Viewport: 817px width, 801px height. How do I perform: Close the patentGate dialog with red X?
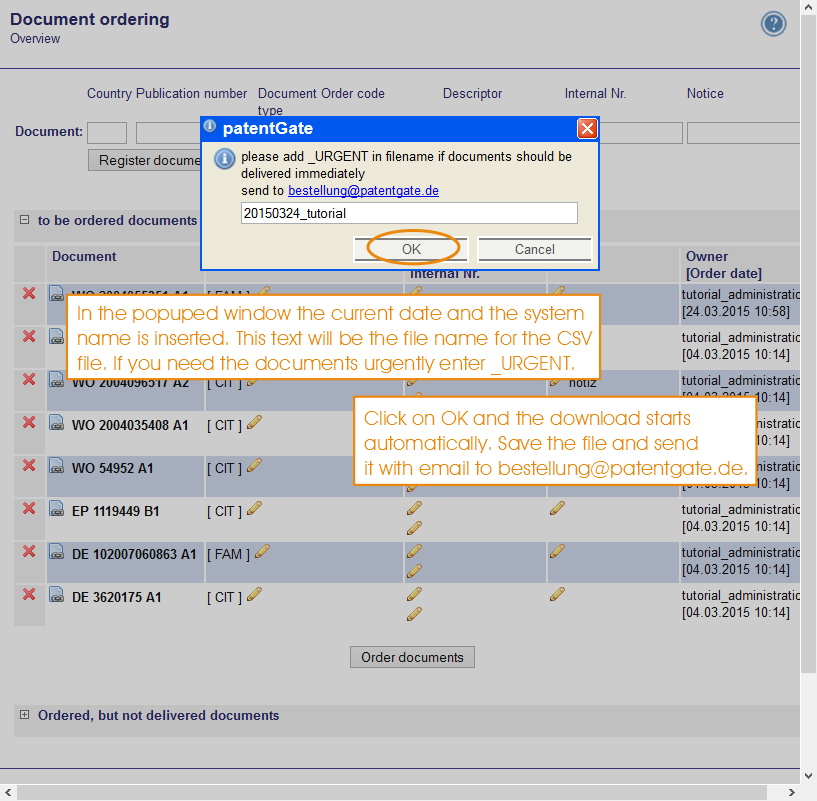coord(587,128)
